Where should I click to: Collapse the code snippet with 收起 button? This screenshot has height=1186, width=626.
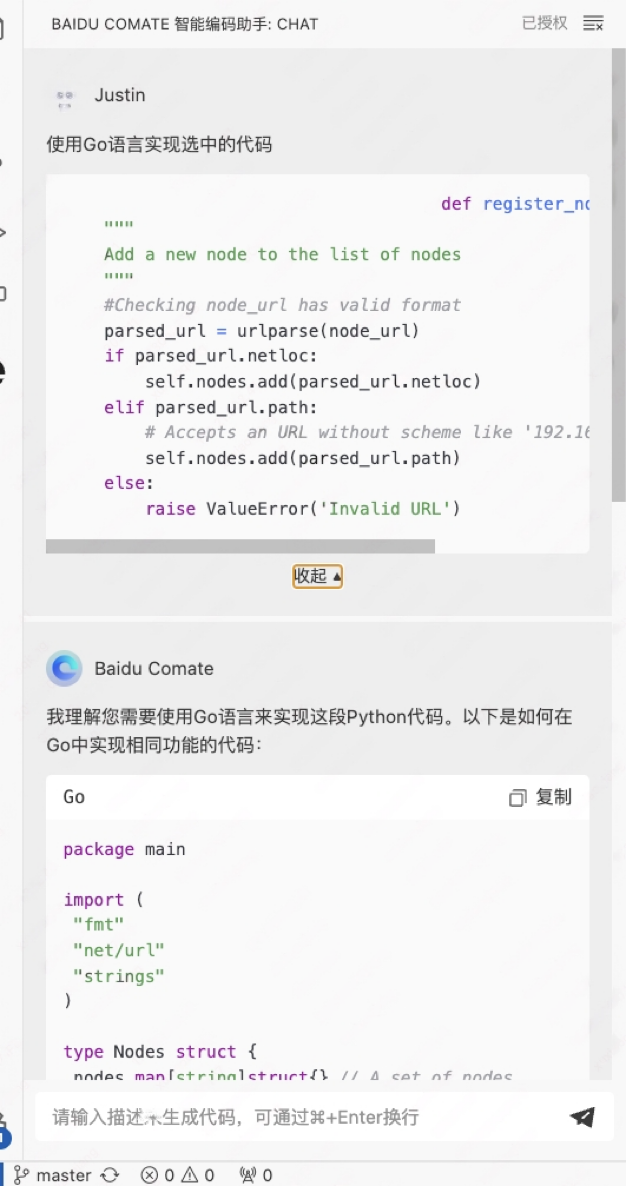pos(317,576)
